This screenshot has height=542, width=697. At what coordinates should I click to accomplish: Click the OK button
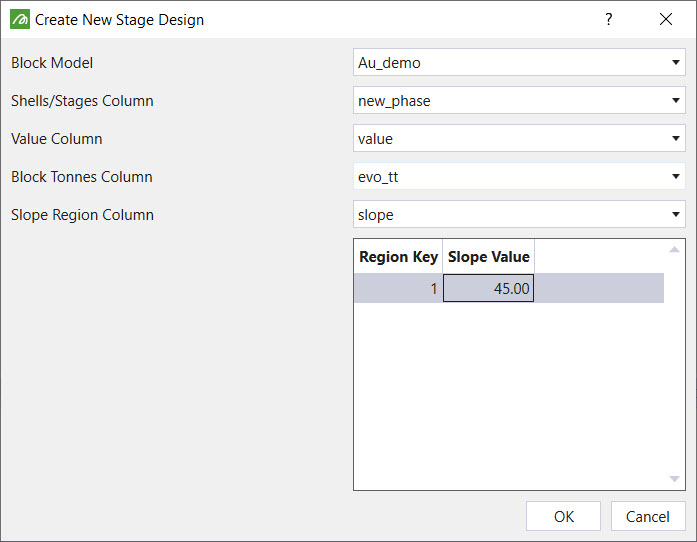563,516
